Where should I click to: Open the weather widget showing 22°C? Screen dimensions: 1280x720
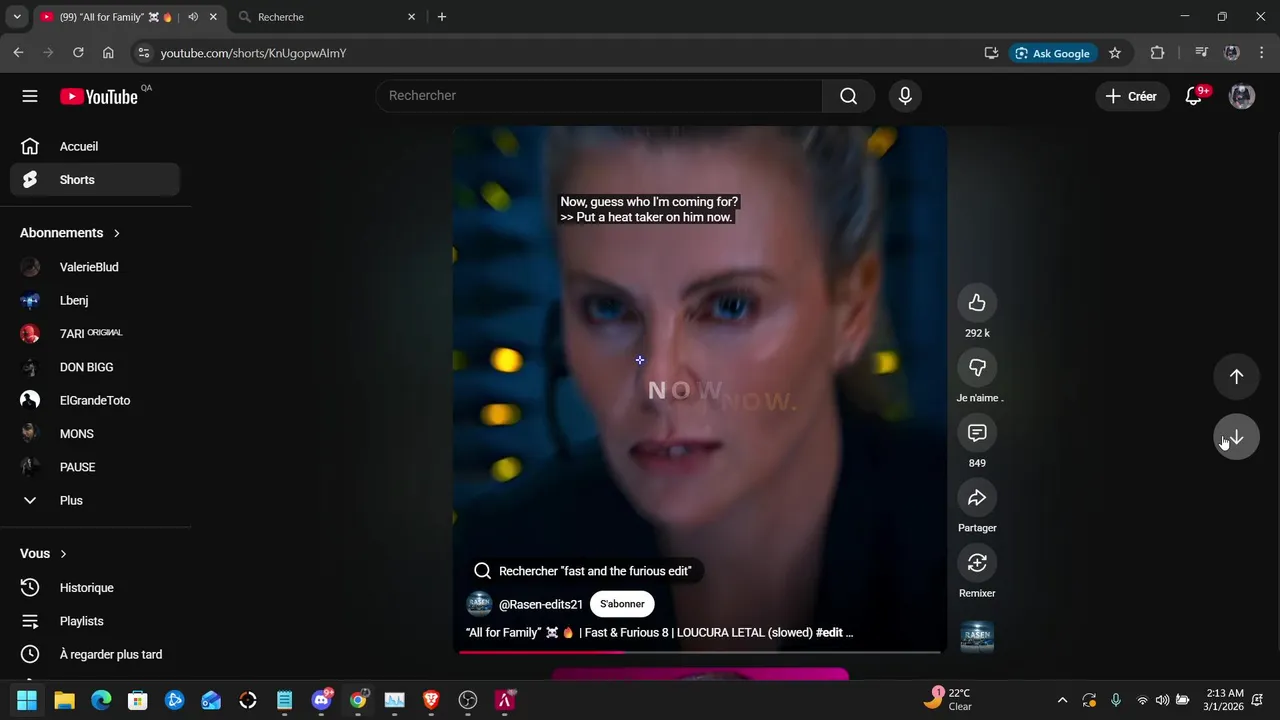coord(948,699)
